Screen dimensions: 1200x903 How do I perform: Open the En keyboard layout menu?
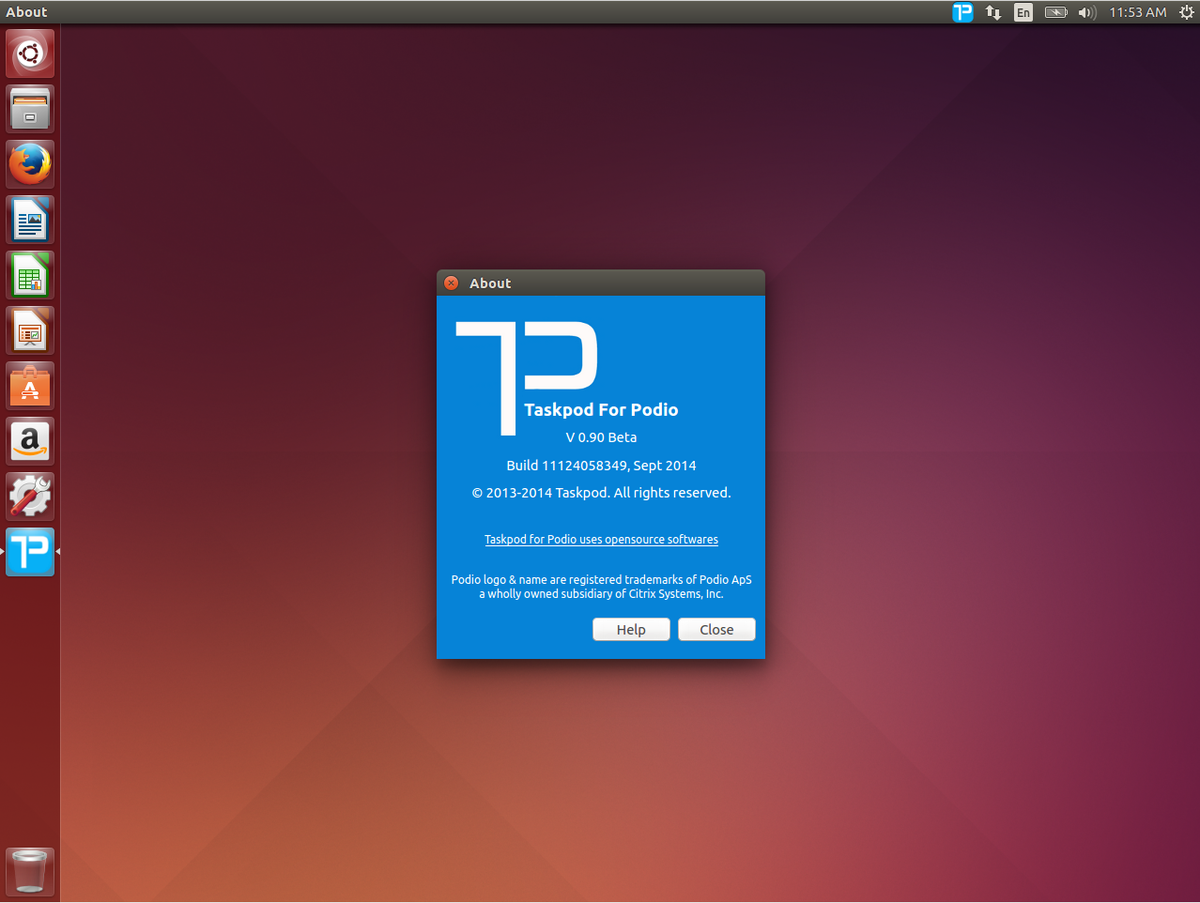(1023, 12)
